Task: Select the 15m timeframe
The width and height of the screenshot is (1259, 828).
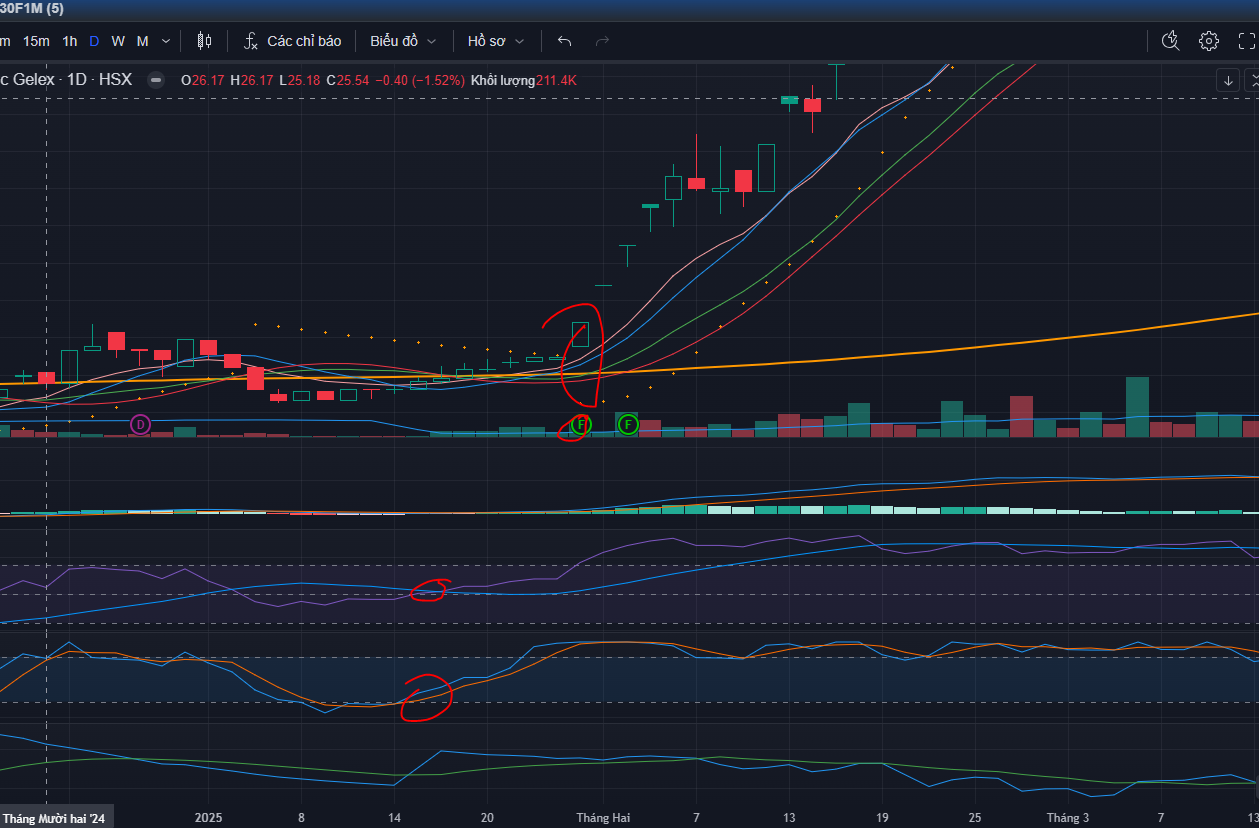Action: (36, 41)
